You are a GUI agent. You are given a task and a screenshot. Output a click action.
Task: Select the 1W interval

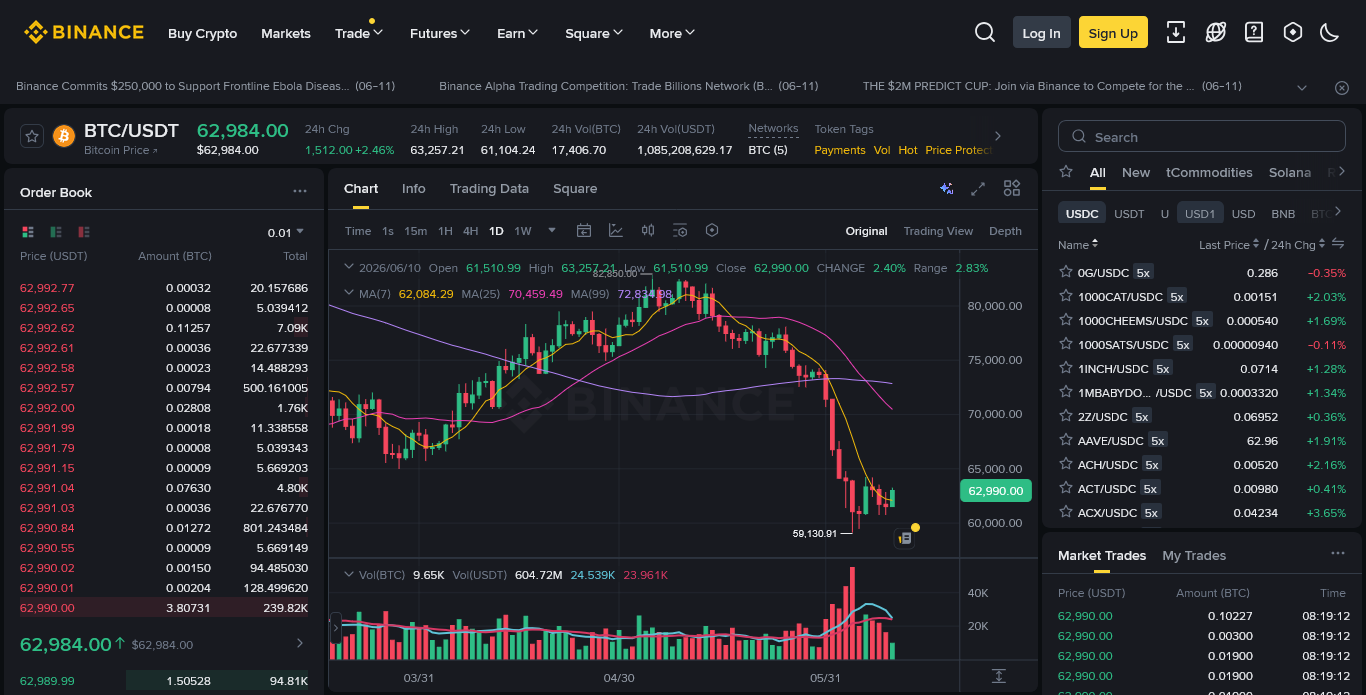pyautogui.click(x=523, y=231)
